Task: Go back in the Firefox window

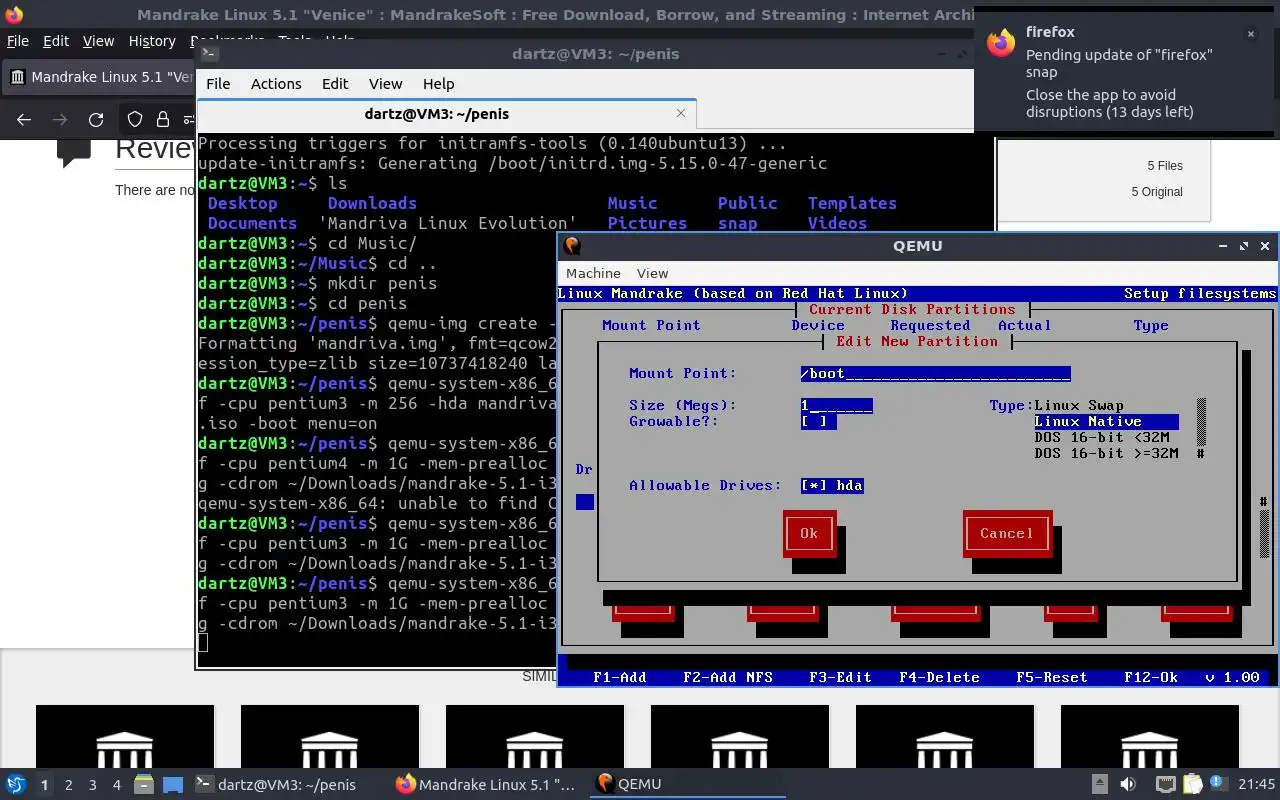Action: (24, 120)
